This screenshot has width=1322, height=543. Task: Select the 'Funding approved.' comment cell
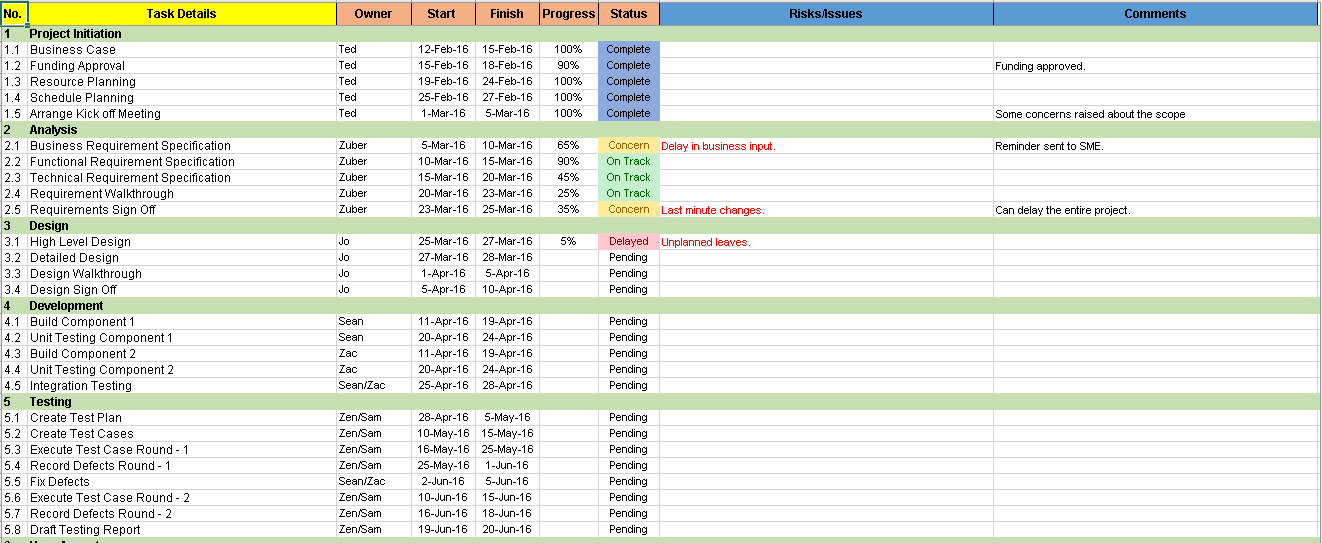tap(1155, 65)
